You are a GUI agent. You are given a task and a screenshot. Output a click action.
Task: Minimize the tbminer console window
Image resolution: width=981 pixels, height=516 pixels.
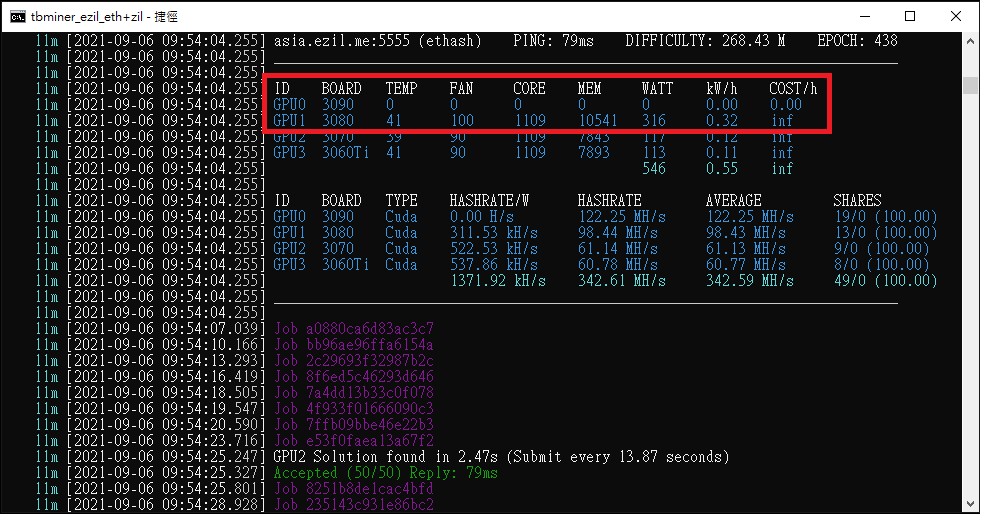(865, 16)
